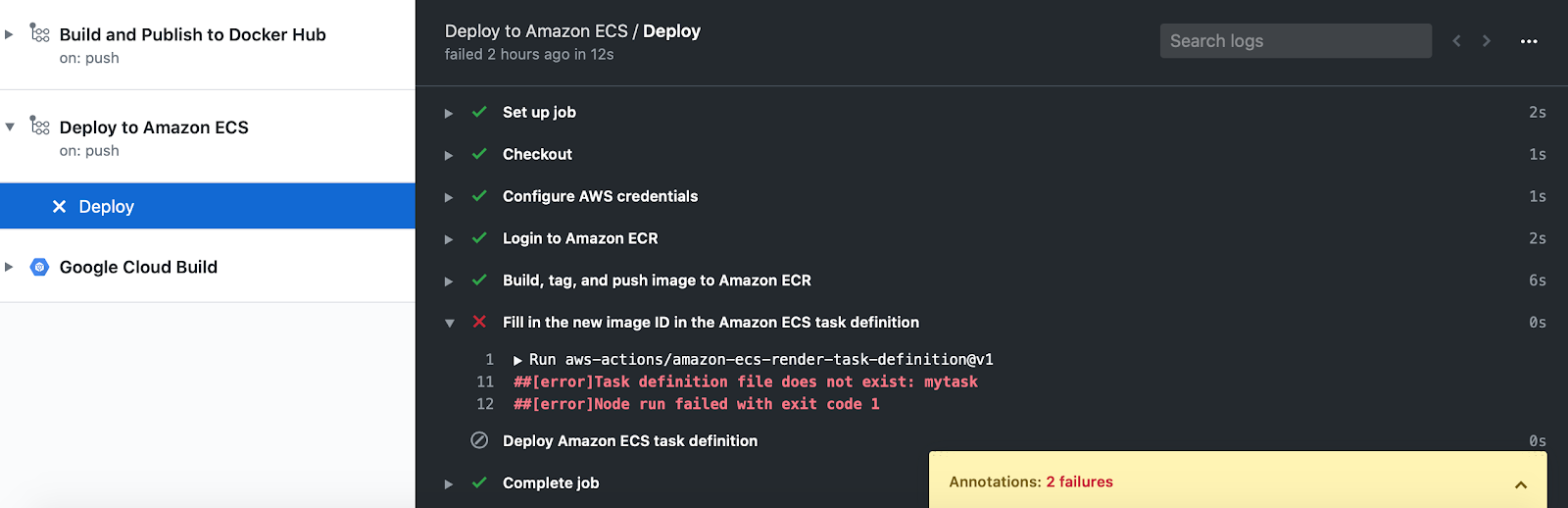Click the Login to Amazon ECR step
The width and height of the screenshot is (1568, 508).
coord(580,238)
